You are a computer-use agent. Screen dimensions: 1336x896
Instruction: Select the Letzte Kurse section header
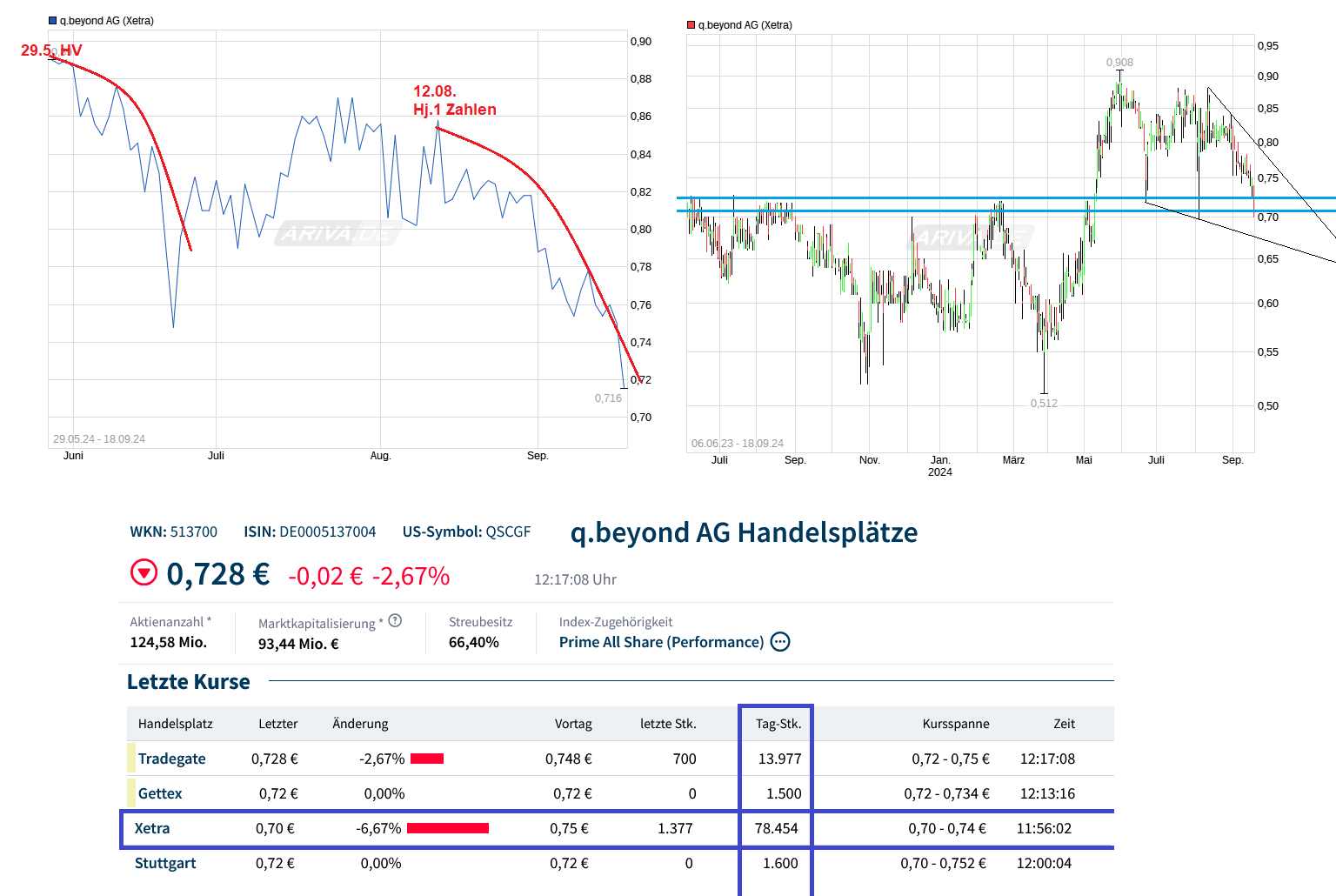[188, 681]
